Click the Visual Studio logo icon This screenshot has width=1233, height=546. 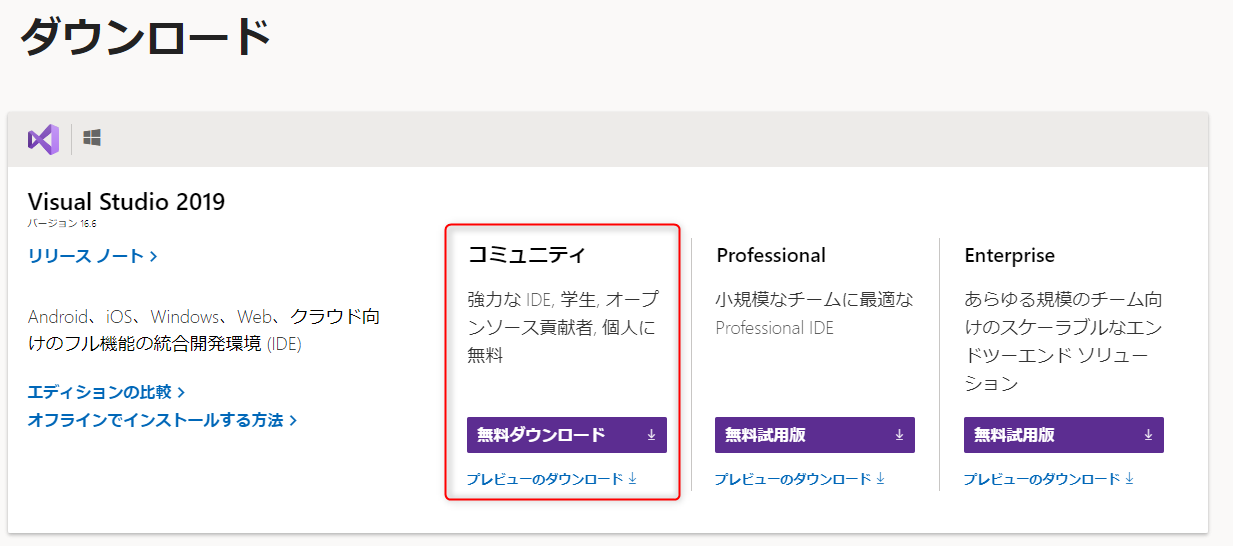pyautogui.click(x=44, y=139)
